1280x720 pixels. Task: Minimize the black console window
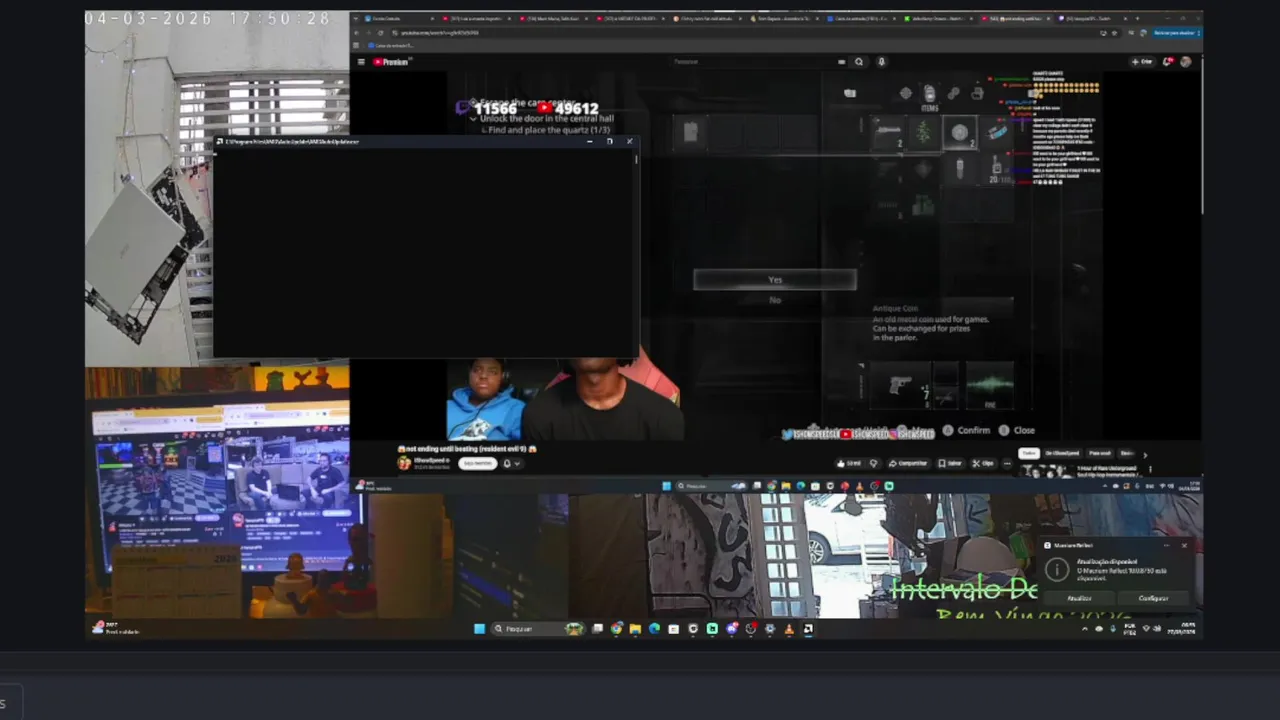(589, 141)
